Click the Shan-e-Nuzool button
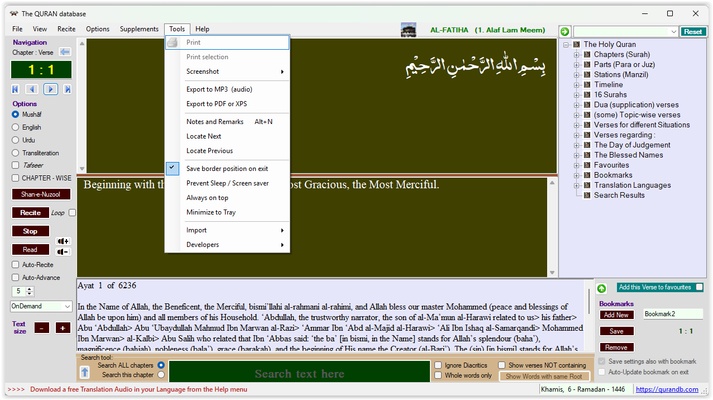 point(41,194)
